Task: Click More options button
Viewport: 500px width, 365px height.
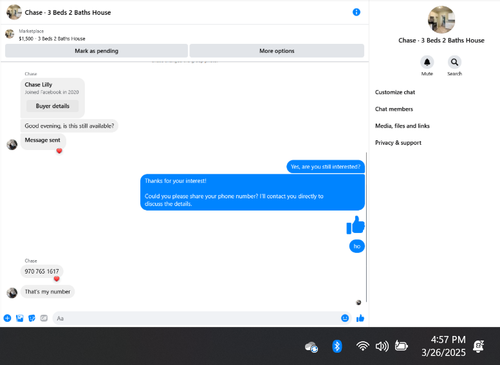Action: 277,51
